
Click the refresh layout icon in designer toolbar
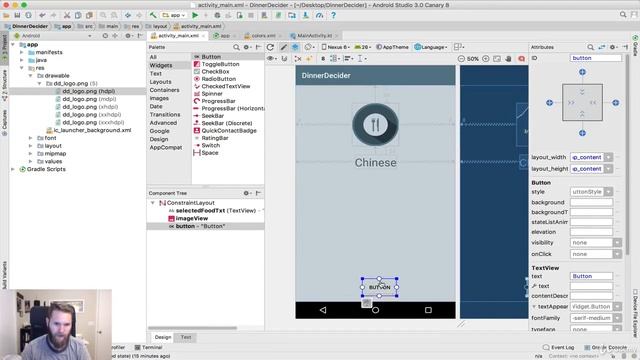point(270,47)
